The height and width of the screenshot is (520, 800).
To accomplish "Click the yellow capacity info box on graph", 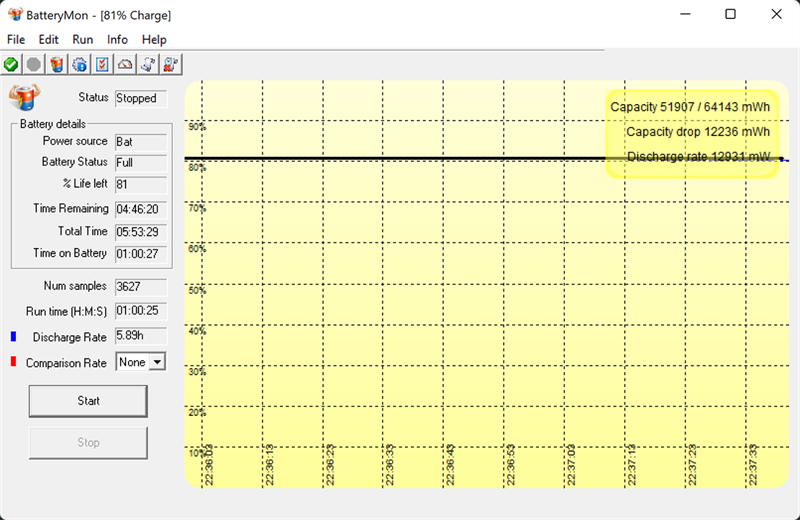I will coord(691,132).
